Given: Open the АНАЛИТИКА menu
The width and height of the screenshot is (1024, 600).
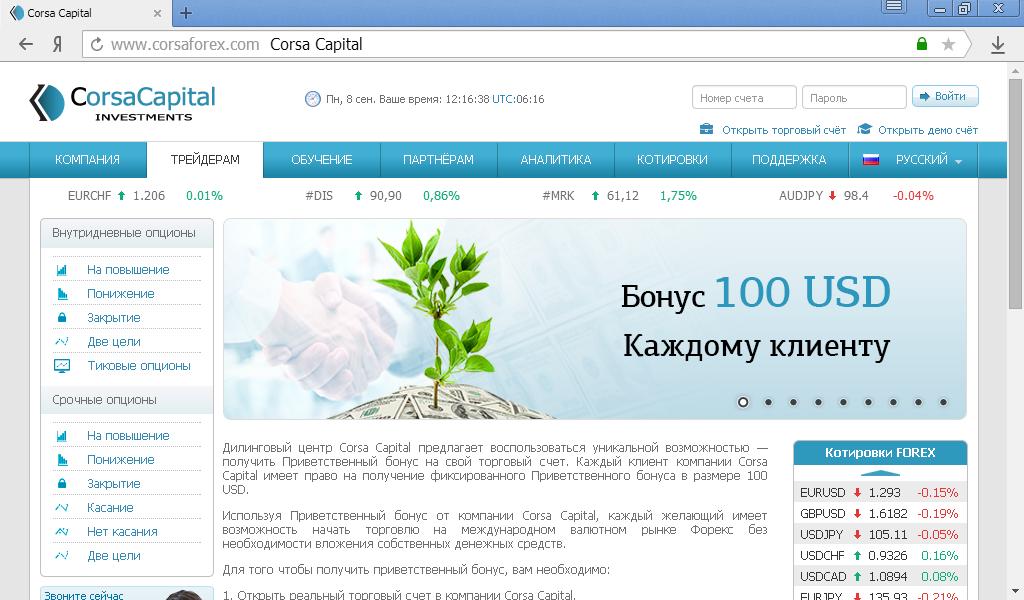Looking at the screenshot, I should (x=556, y=159).
